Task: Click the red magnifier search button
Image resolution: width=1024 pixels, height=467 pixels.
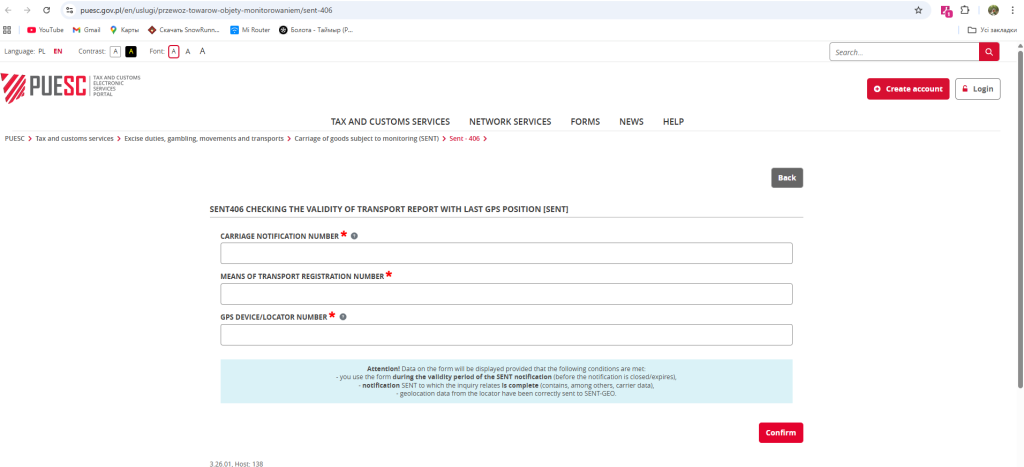Action: pyautogui.click(x=989, y=52)
